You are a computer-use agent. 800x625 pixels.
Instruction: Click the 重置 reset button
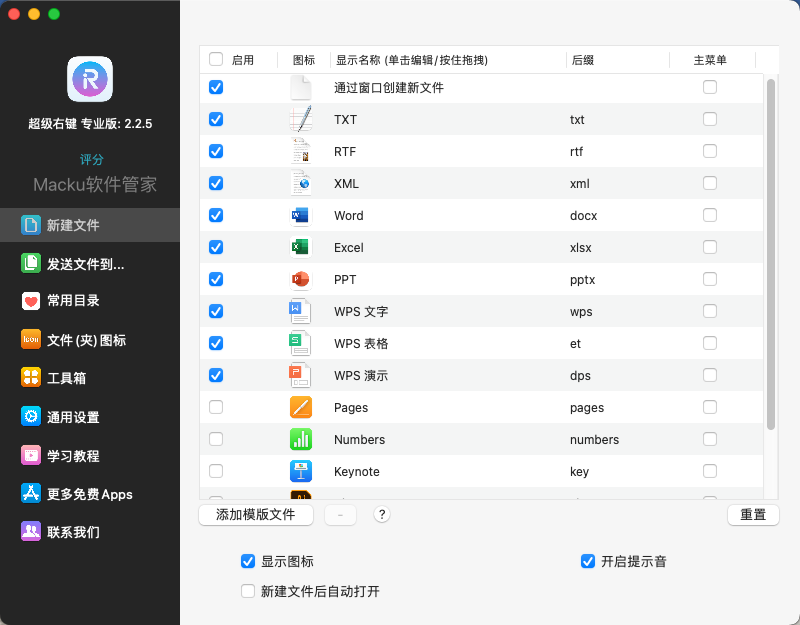pos(753,514)
